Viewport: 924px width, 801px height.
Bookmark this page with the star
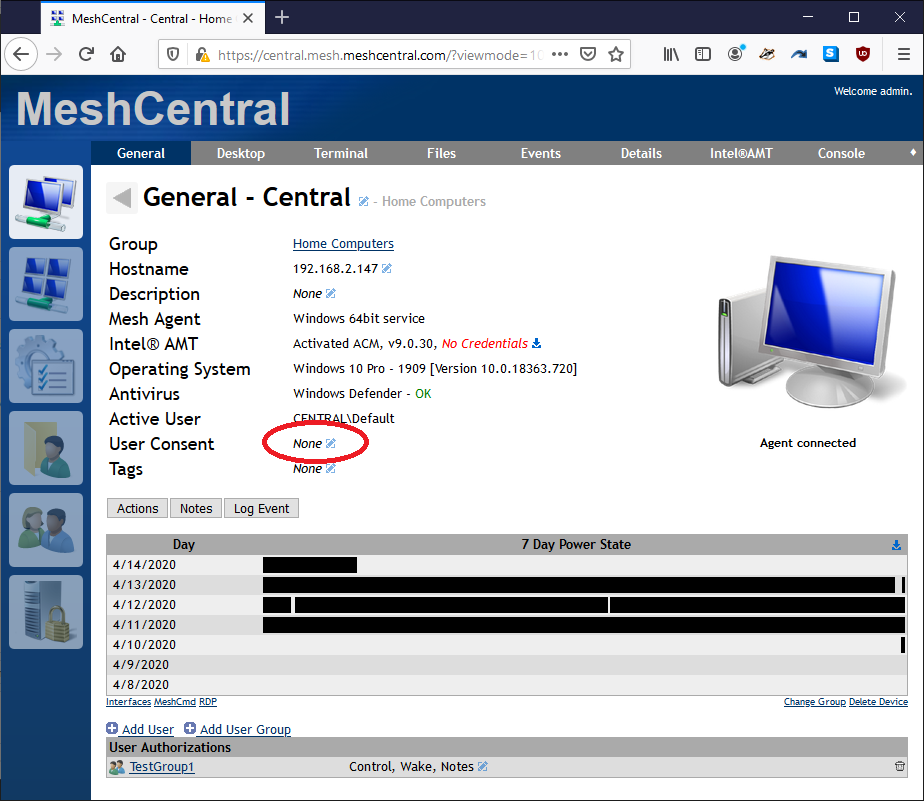click(616, 54)
